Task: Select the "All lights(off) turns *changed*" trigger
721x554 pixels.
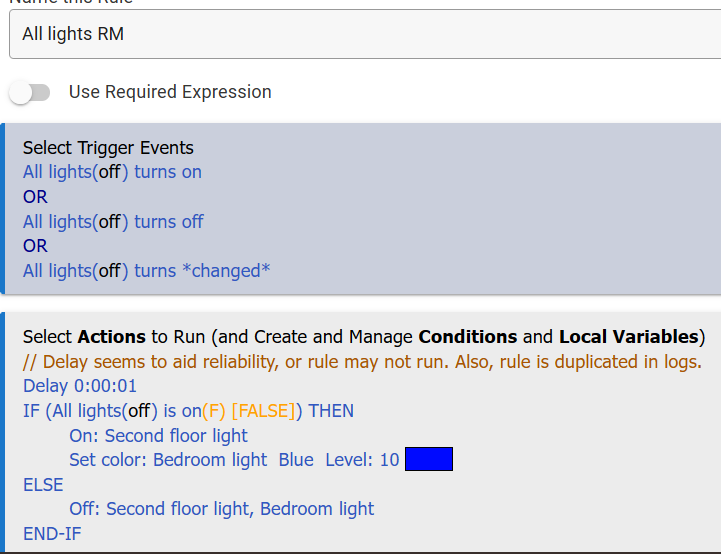Action: coord(146,271)
